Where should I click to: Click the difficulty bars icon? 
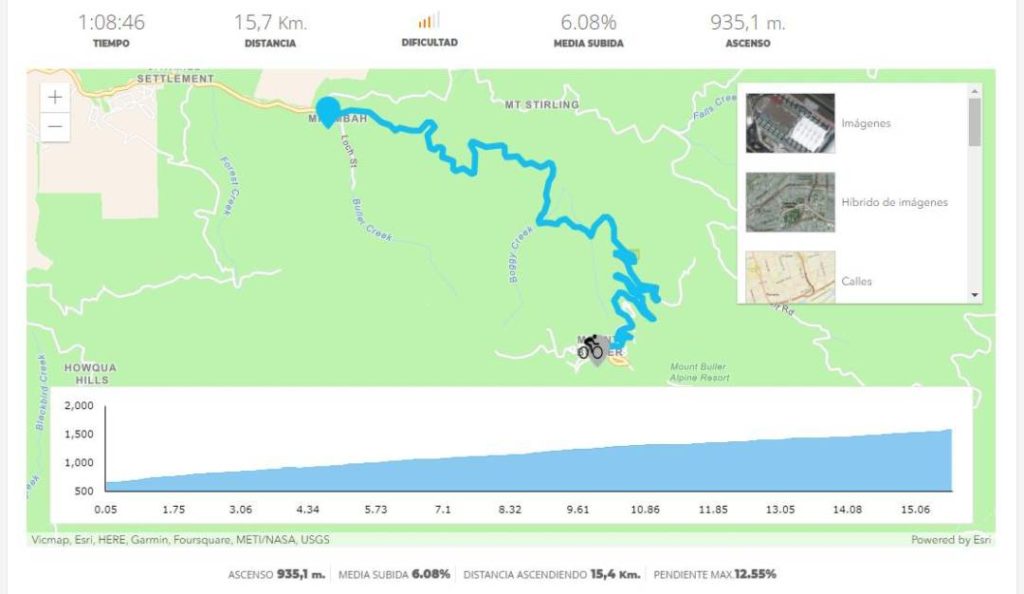tap(429, 22)
